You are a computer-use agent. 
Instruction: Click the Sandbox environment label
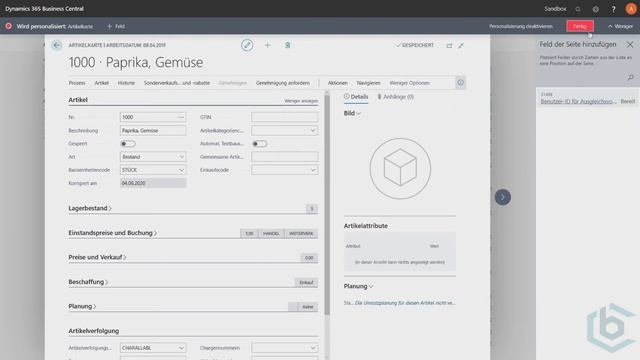point(555,9)
